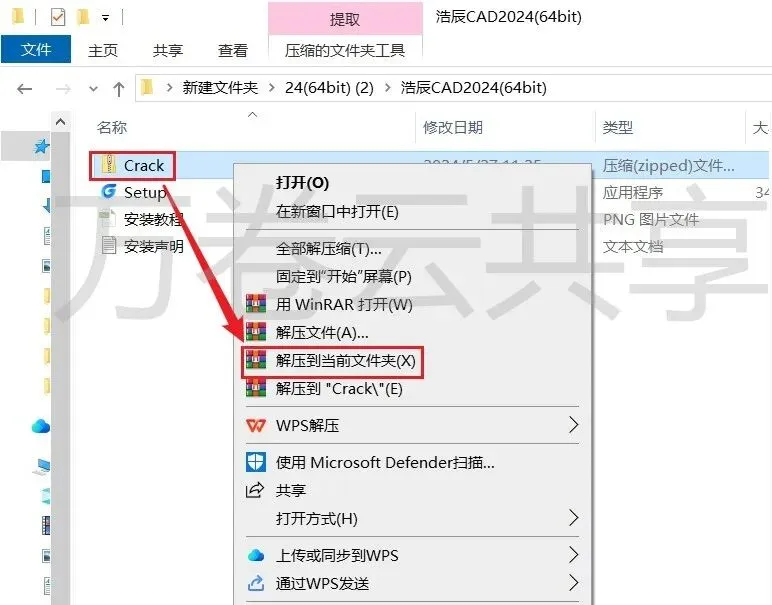This screenshot has height=605, width=772.
Task: Expand chevron after 24(64bit) (2) breadcrumb
Action: pyautogui.click(x=387, y=88)
